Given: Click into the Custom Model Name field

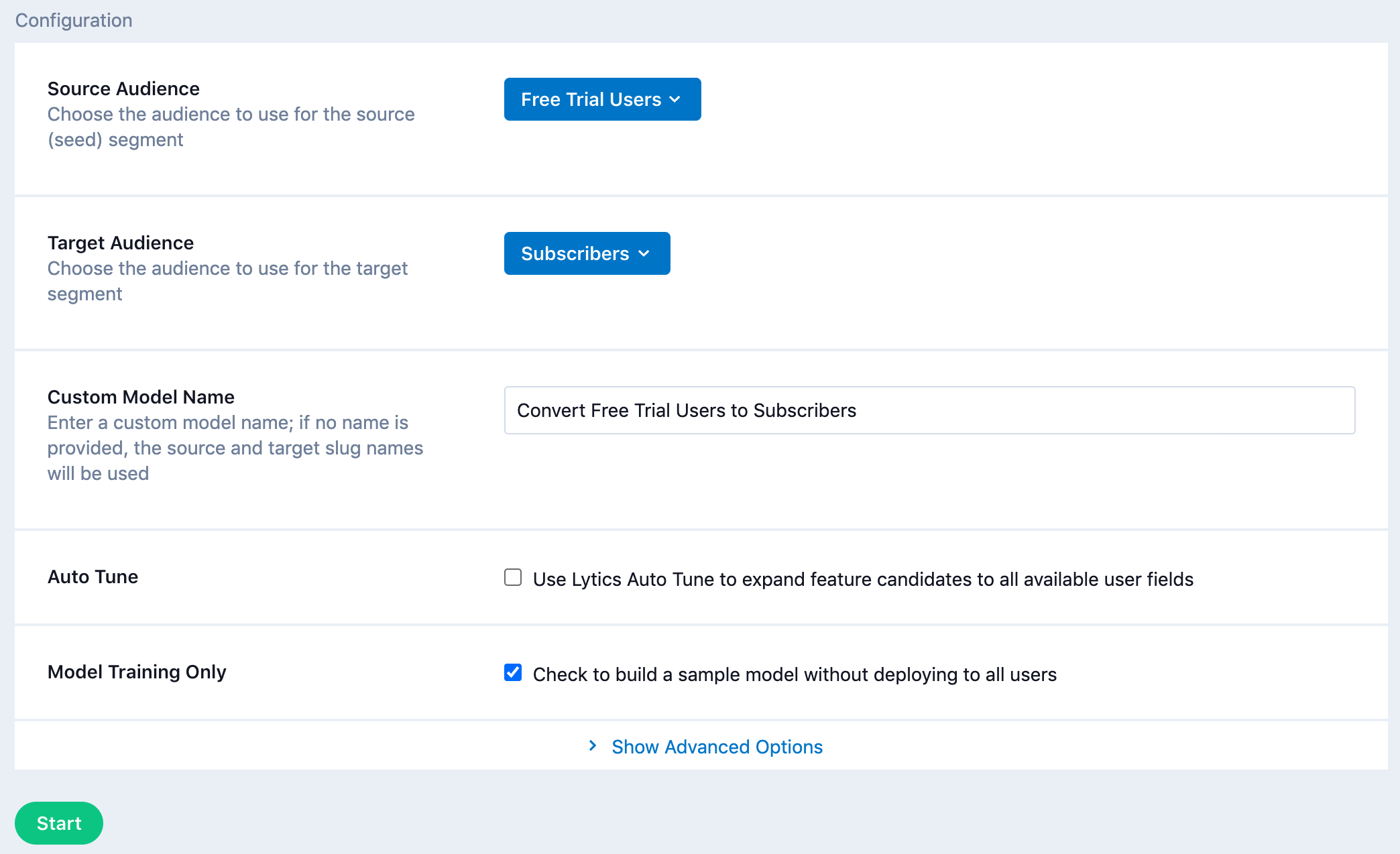Looking at the screenshot, I should [x=929, y=410].
